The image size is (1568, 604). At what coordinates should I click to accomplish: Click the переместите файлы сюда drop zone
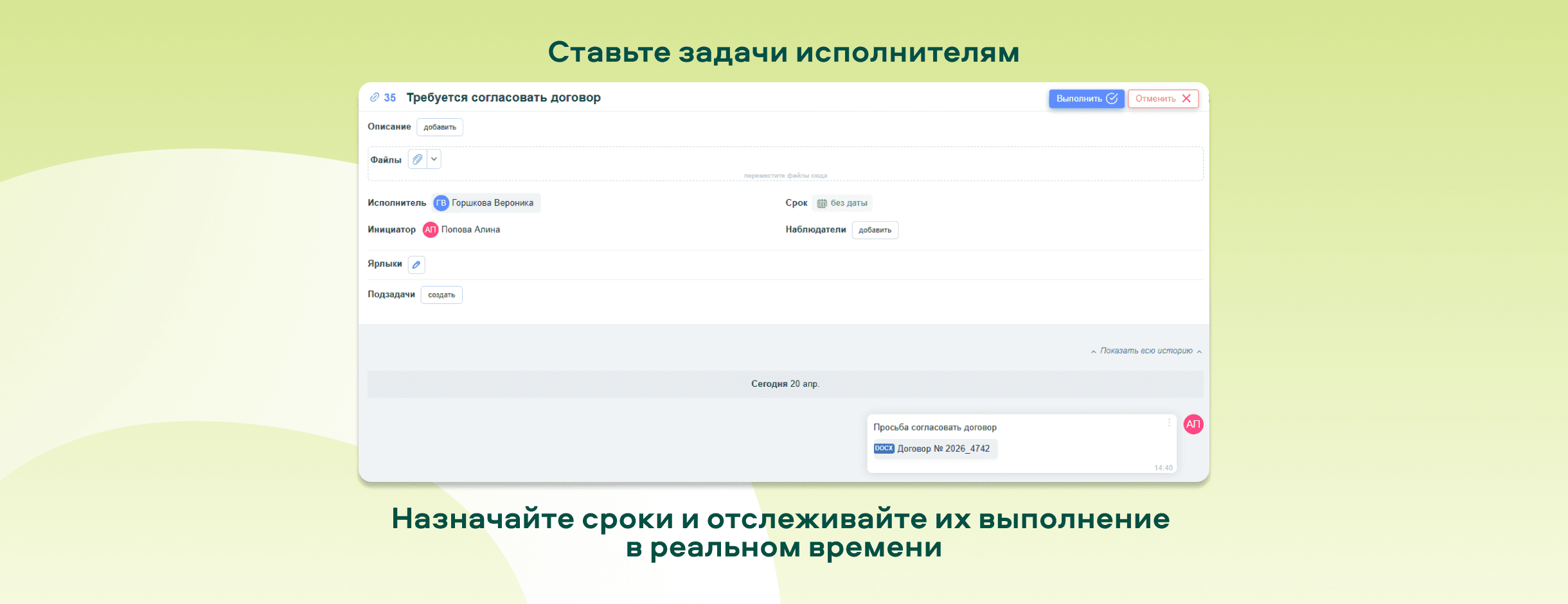[x=785, y=164]
